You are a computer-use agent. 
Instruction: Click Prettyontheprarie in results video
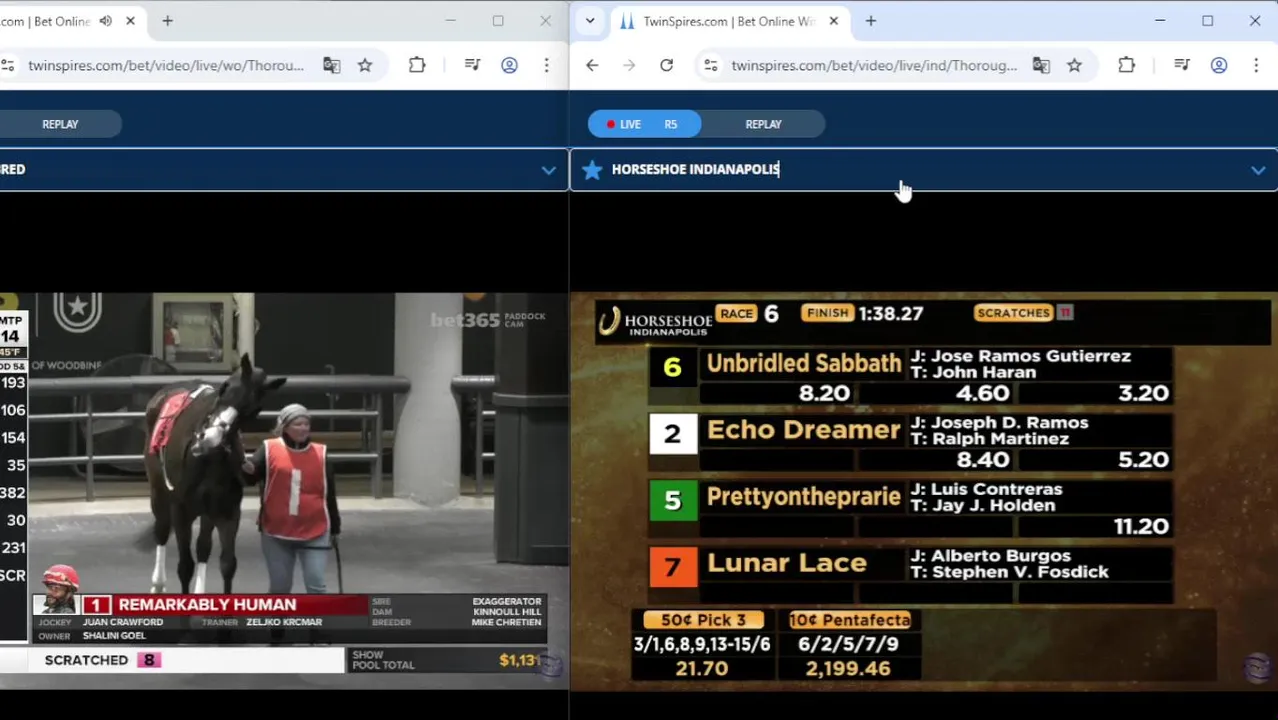point(804,497)
